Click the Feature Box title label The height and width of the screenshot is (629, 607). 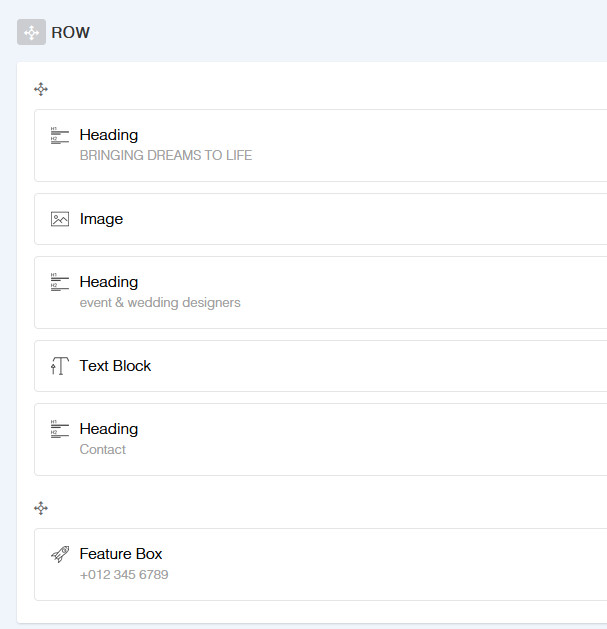coord(121,554)
